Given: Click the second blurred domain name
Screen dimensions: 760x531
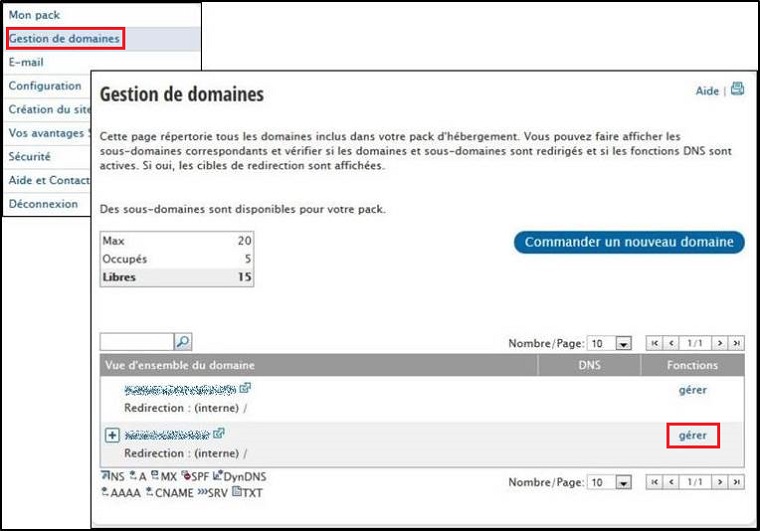Looking at the screenshot, I should 167,435.
